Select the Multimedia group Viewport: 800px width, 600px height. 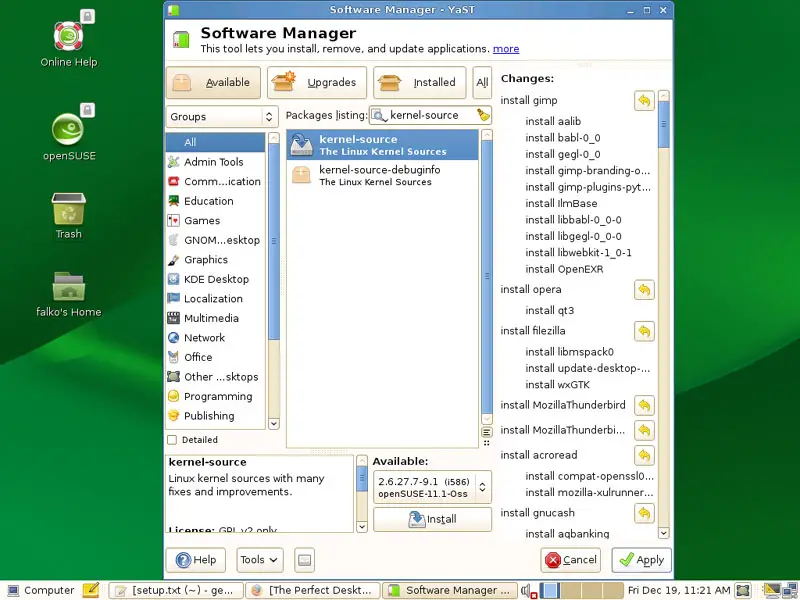click(x=215, y=319)
